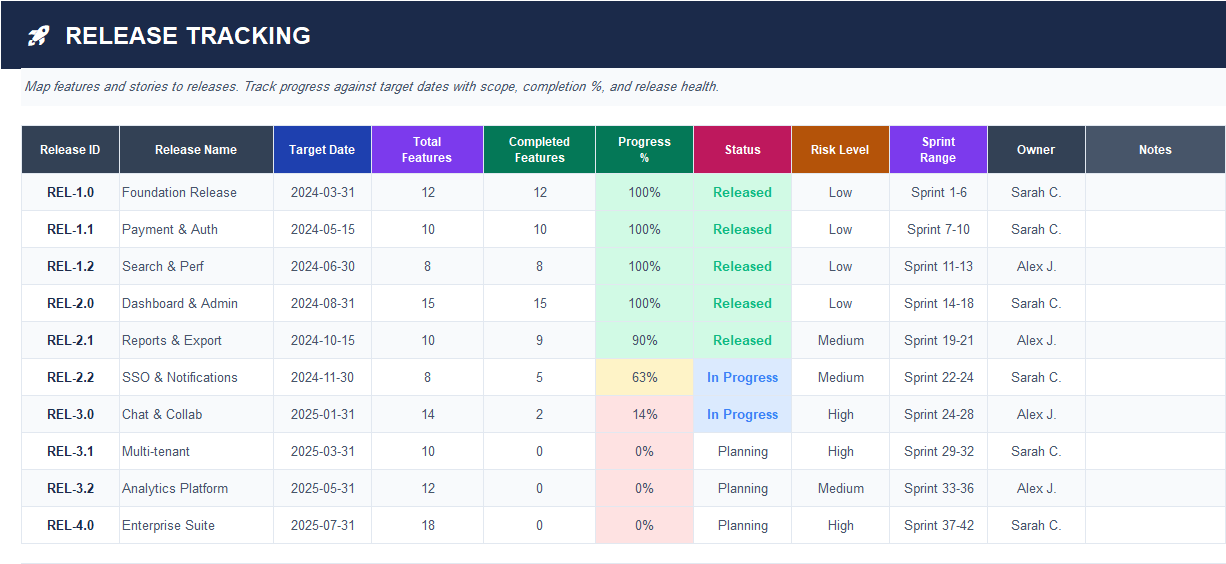Click the 0% progress cell for Multi-tenant
1226x564 pixels.
click(x=644, y=451)
